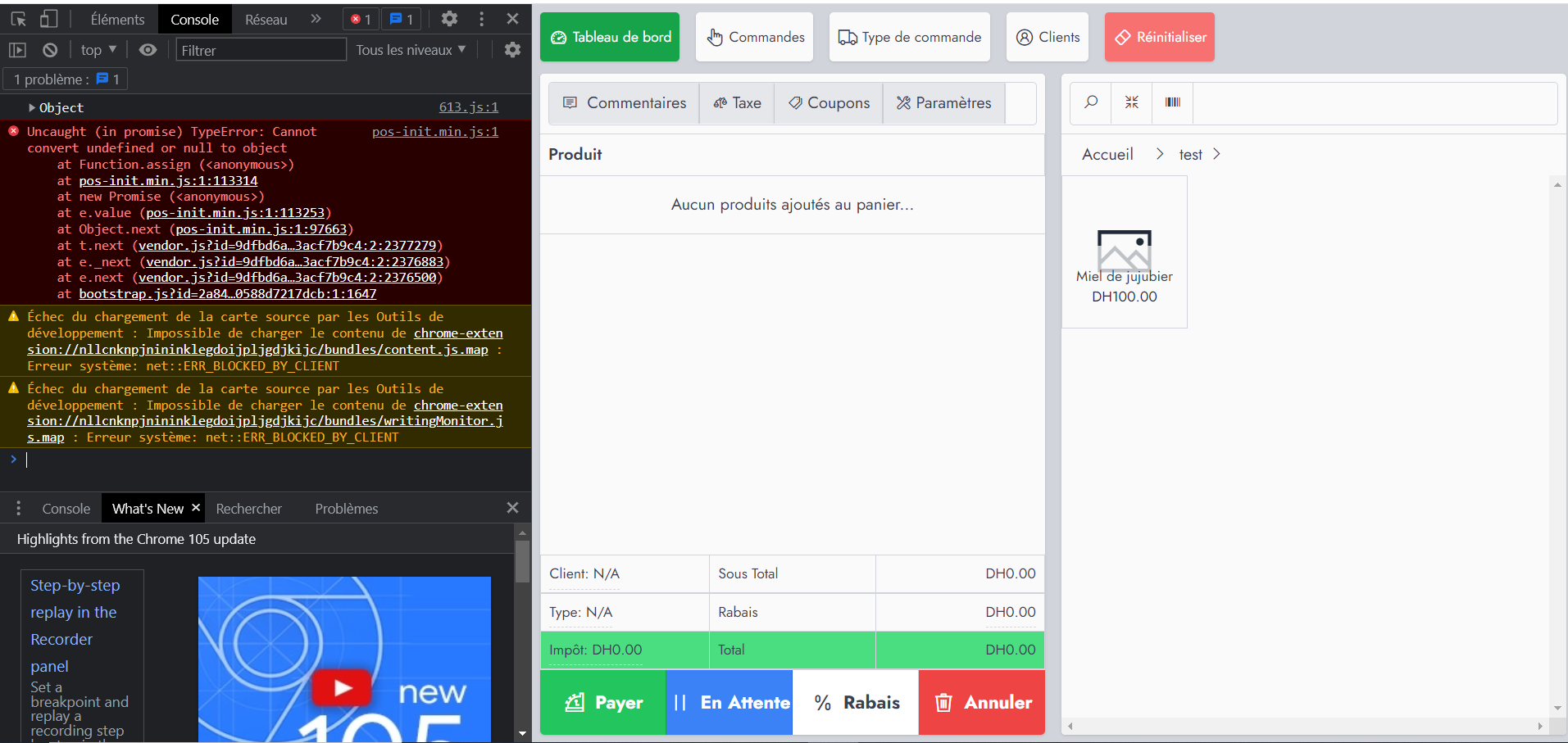Click the Payer button
This screenshot has width=1568, height=743.
[x=602, y=702]
